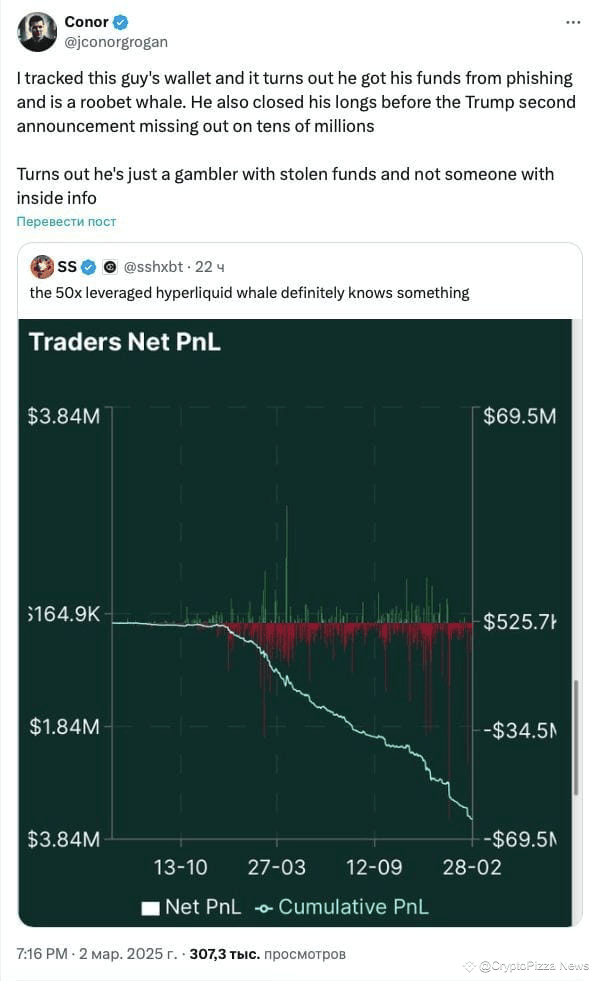
Task: Click SS's round profile avatar
Action: tap(42, 267)
